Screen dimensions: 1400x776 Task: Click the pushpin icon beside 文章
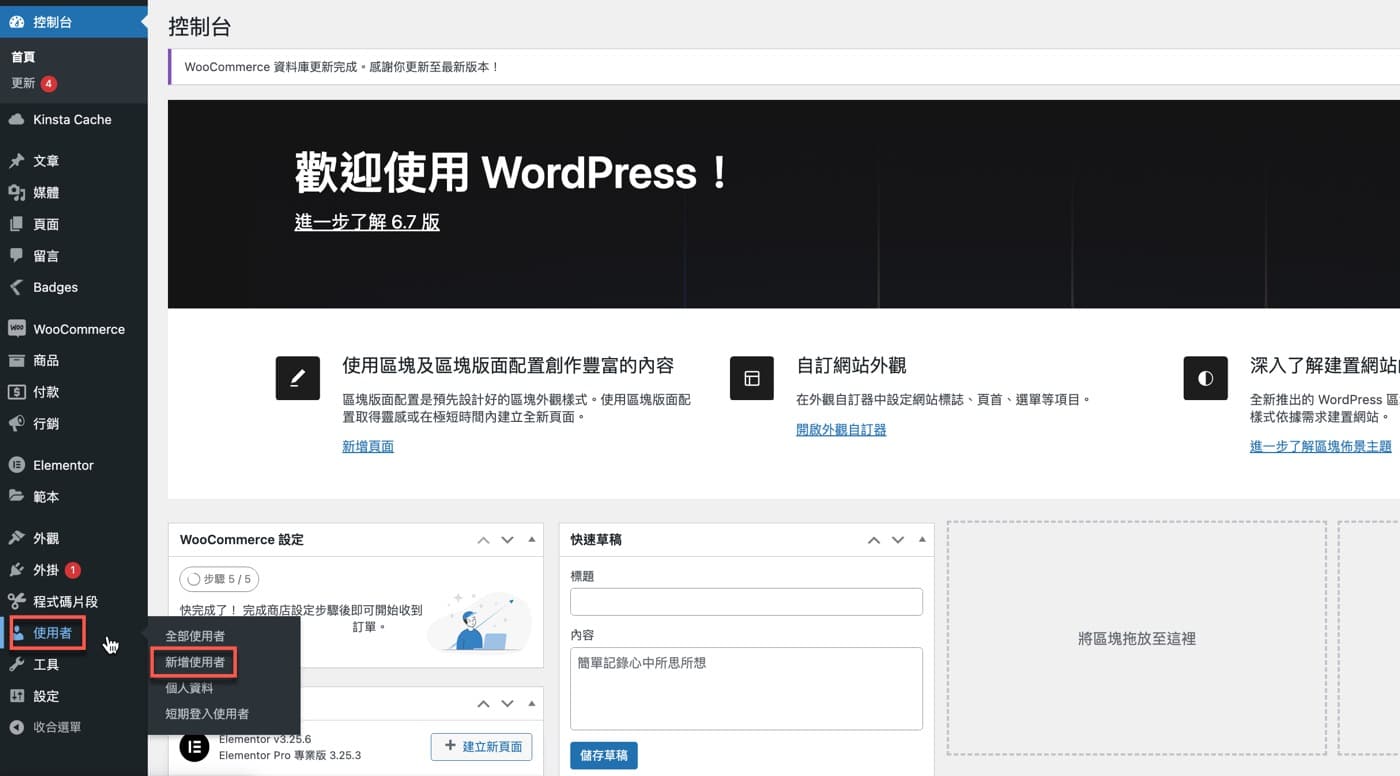point(16,161)
